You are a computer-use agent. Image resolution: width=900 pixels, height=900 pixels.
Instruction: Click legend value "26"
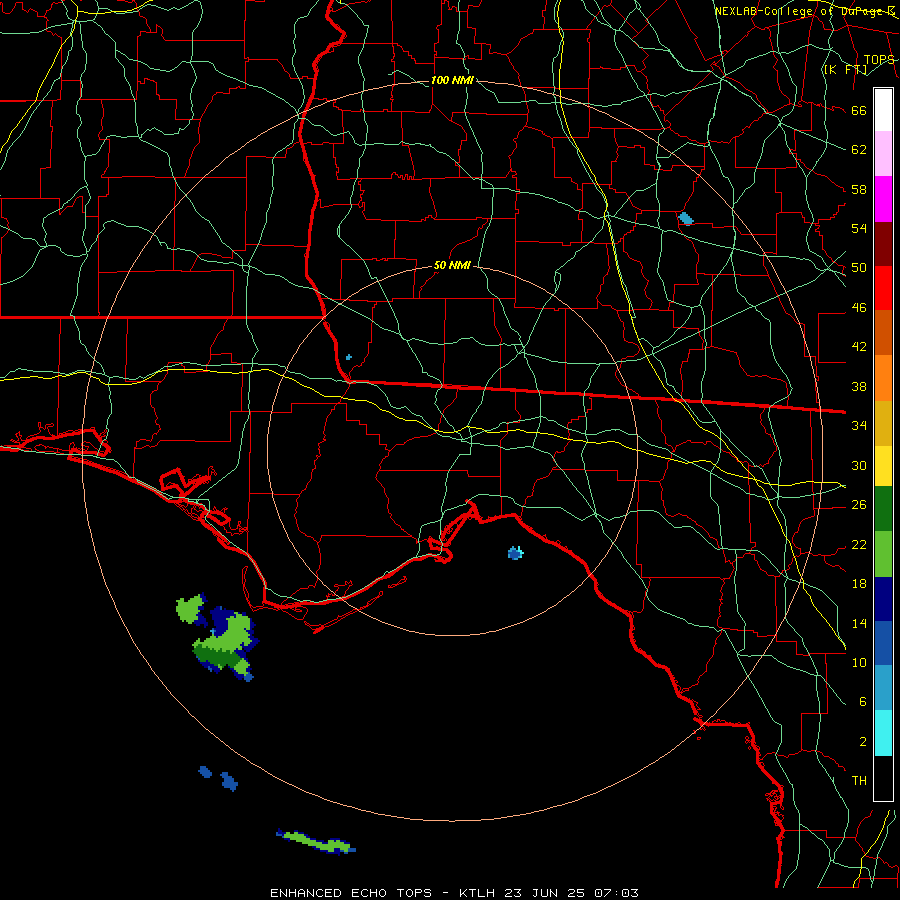(859, 505)
